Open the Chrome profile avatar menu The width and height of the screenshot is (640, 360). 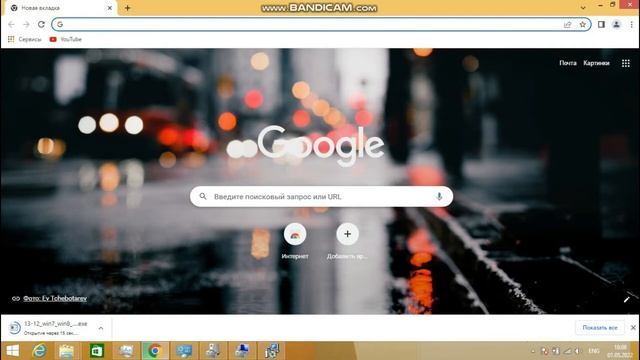click(616, 24)
